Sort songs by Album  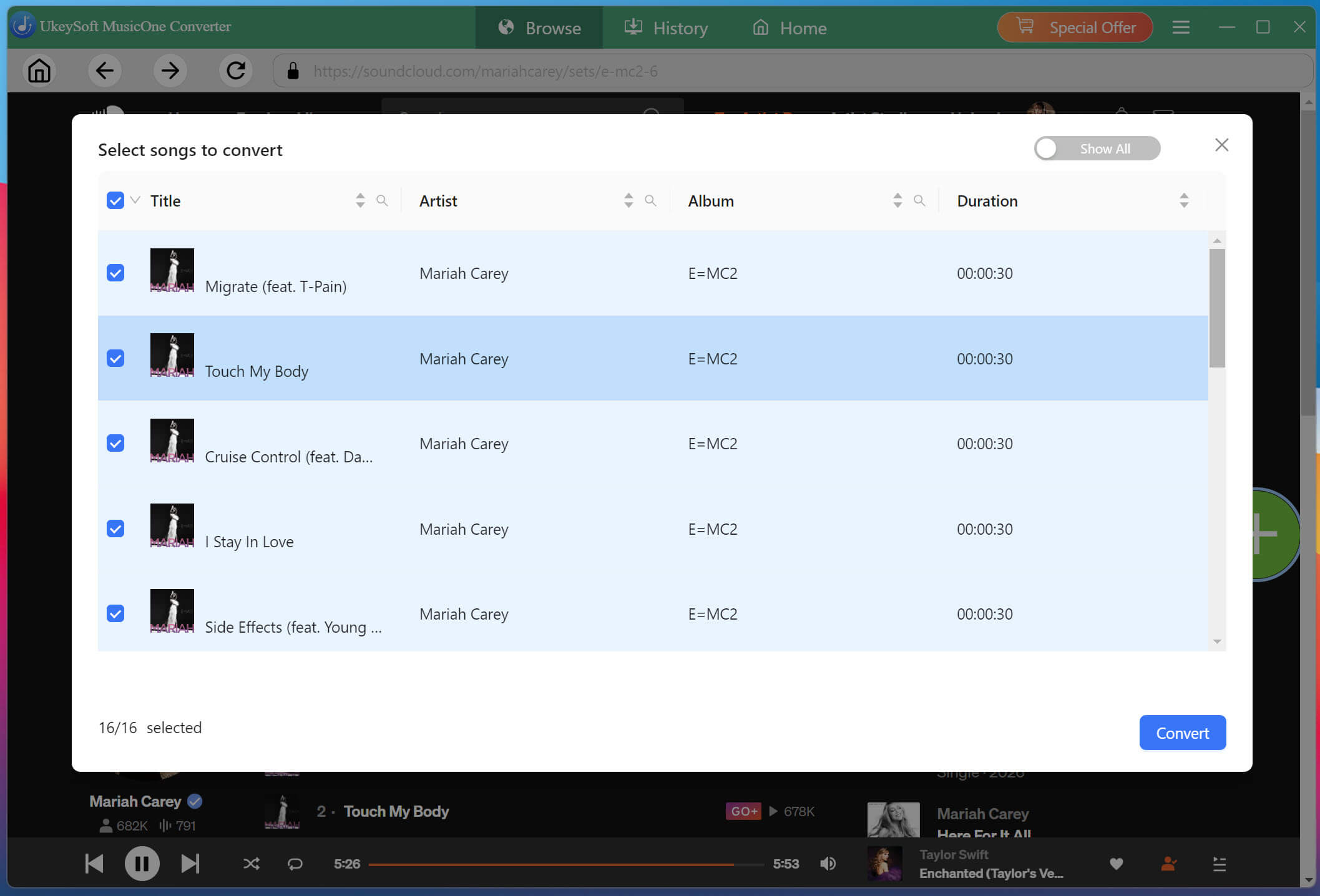(897, 200)
